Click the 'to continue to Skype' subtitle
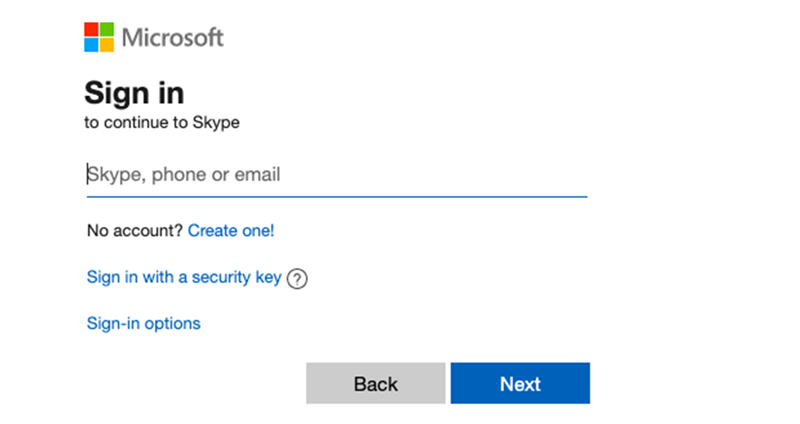 162,124
